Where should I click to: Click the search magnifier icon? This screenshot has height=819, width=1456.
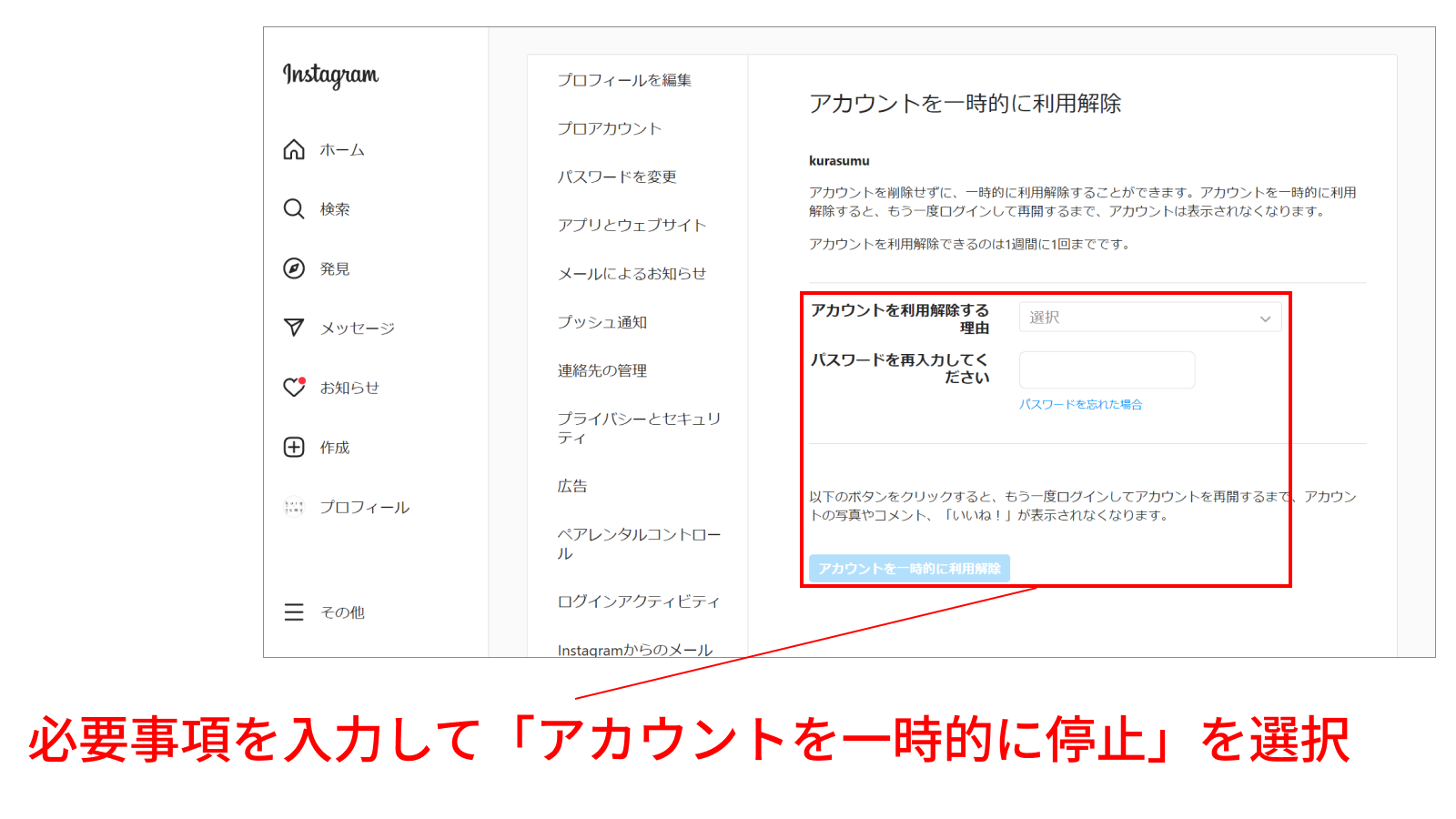[294, 208]
